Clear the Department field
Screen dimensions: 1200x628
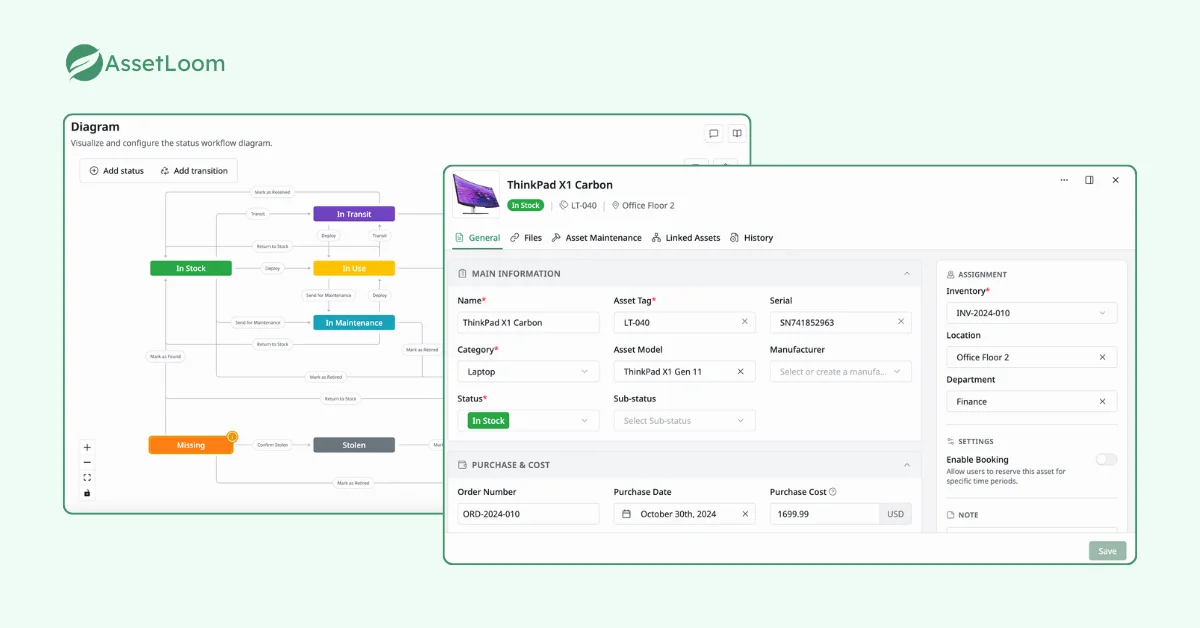pyautogui.click(x=1102, y=401)
